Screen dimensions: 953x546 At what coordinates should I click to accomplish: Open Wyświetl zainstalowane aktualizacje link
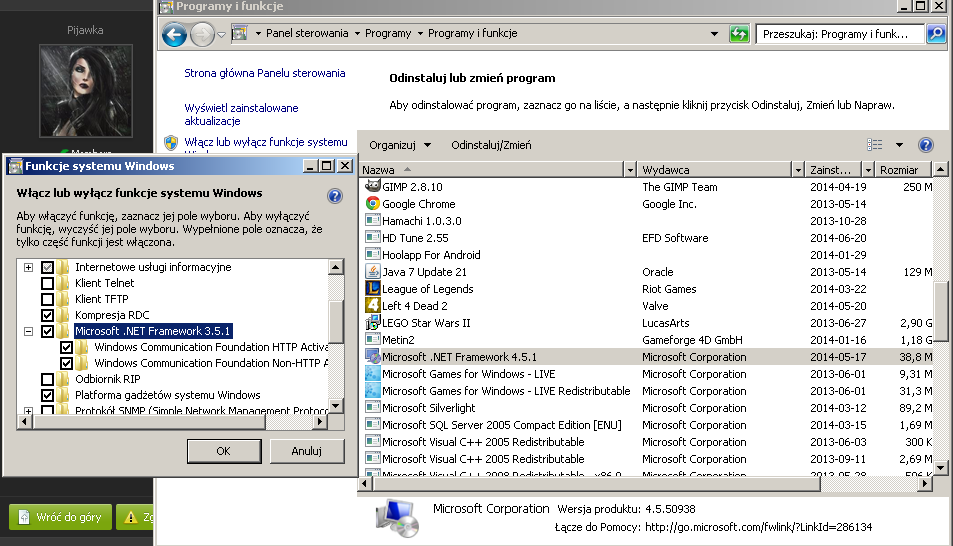(x=241, y=114)
